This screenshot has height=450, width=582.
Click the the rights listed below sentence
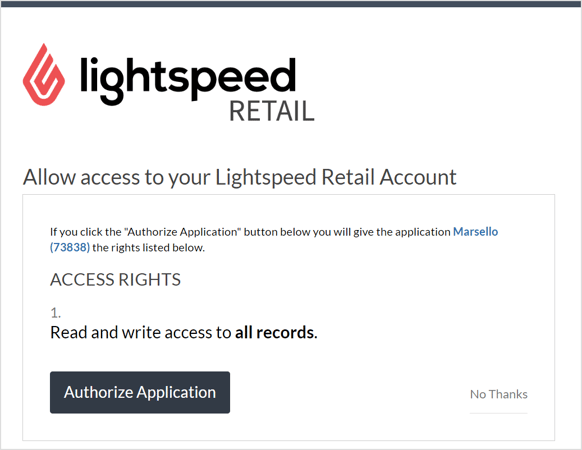148,248
